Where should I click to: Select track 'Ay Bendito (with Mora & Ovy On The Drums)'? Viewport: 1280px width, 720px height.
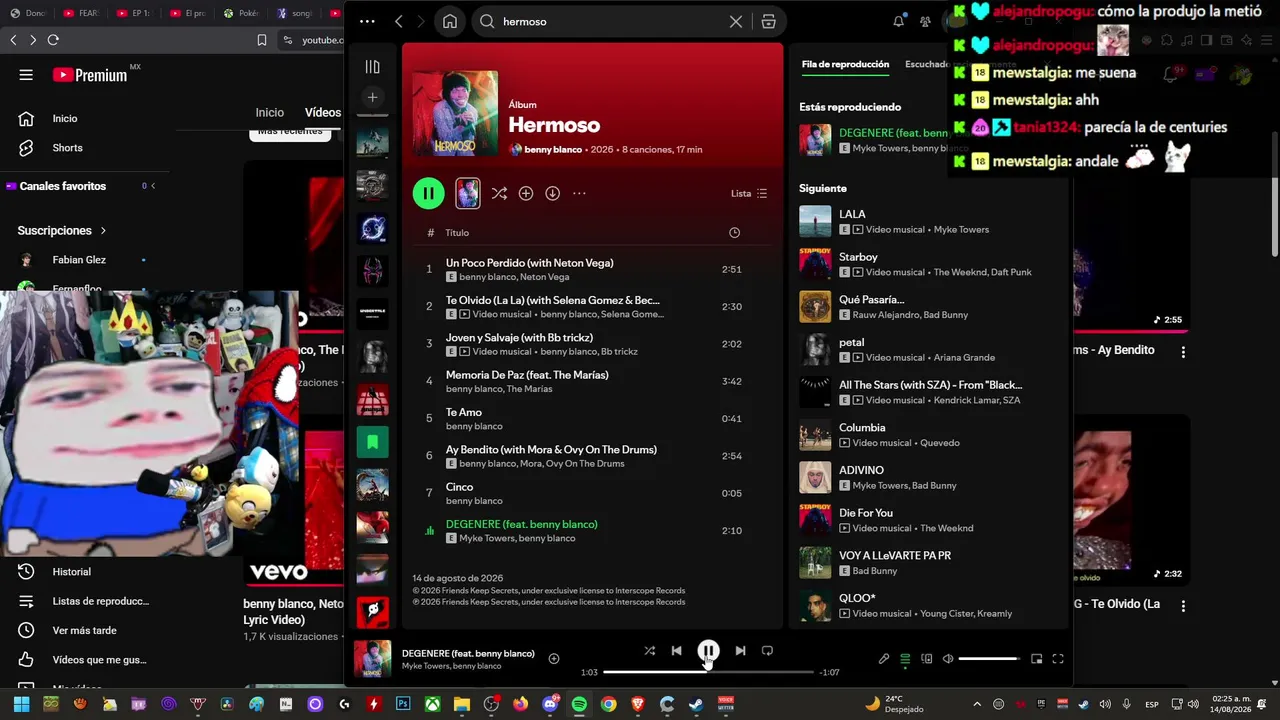[594, 456]
